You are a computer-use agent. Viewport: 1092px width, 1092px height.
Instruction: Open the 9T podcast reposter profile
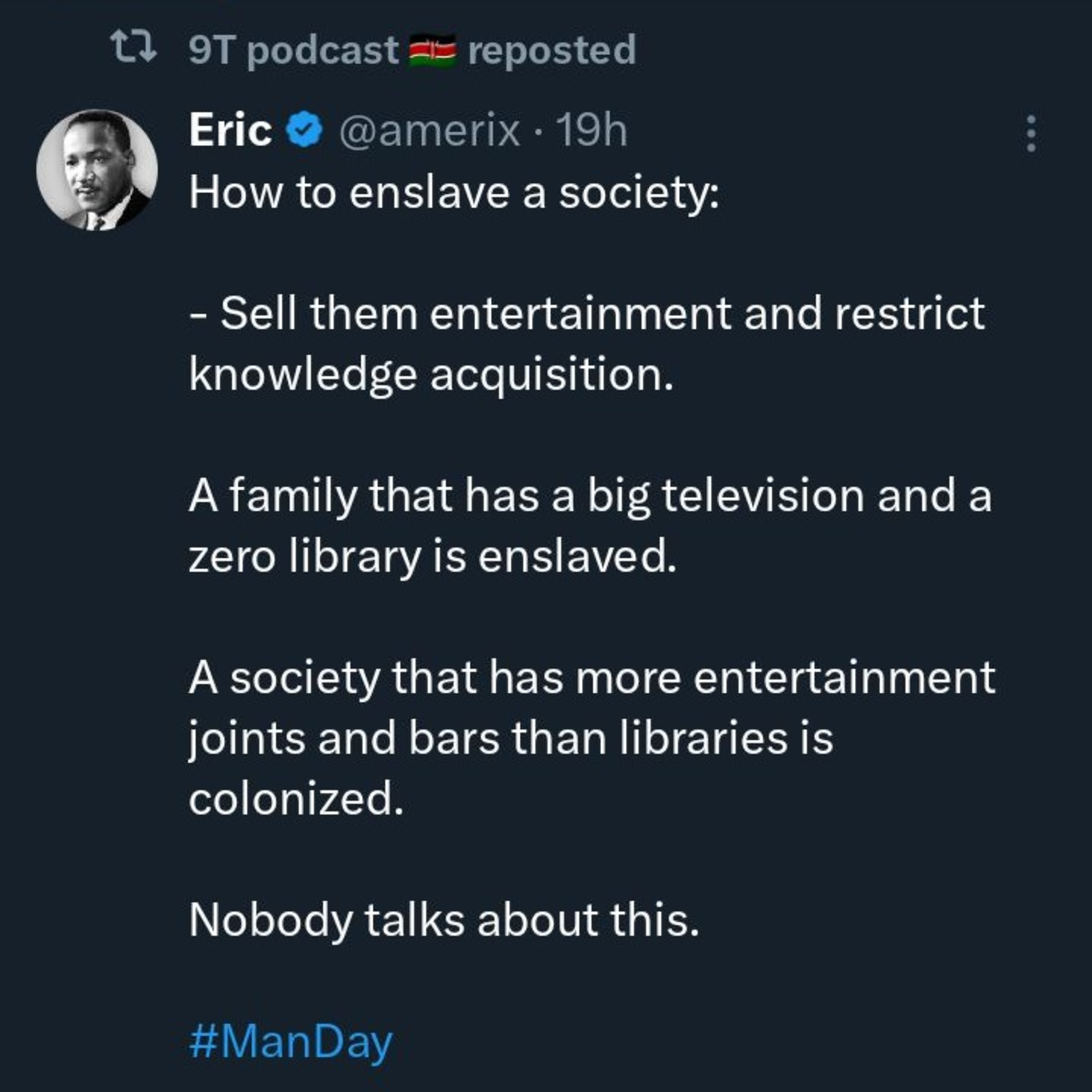[x=294, y=50]
